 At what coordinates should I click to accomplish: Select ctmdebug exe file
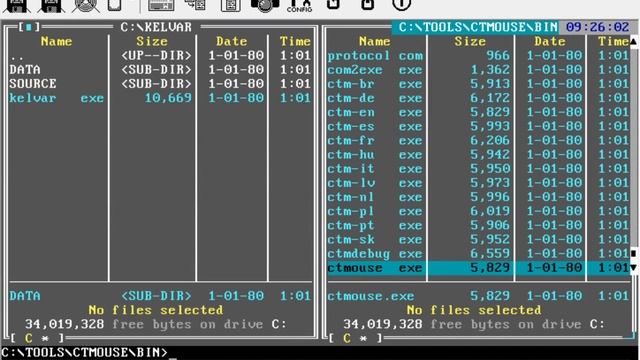point(478,253)
